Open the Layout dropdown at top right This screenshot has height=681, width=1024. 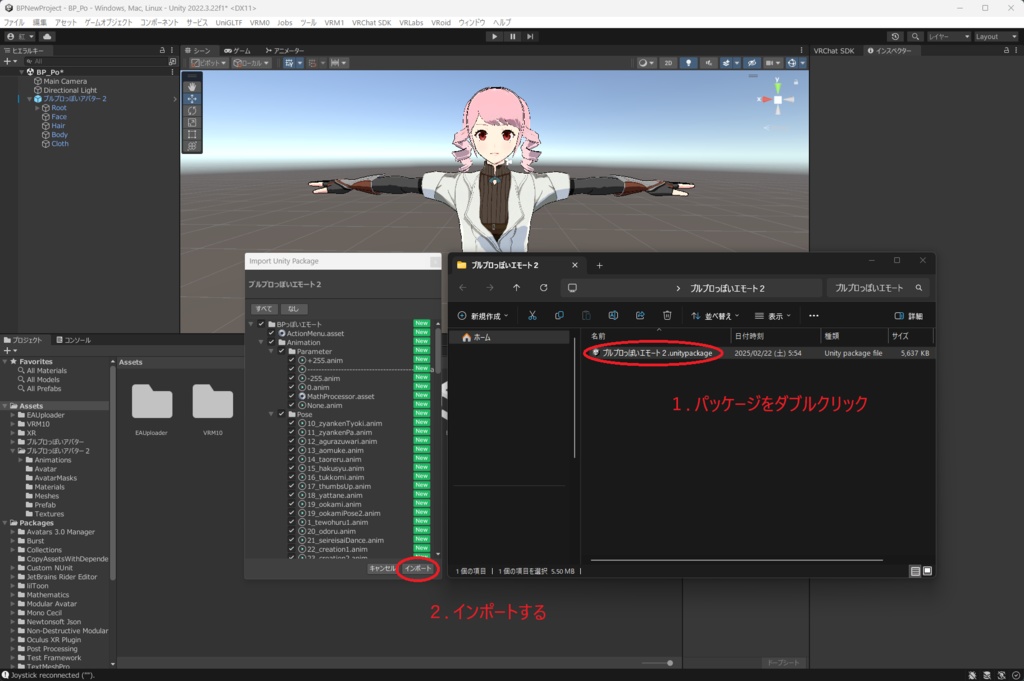[995, 37]
